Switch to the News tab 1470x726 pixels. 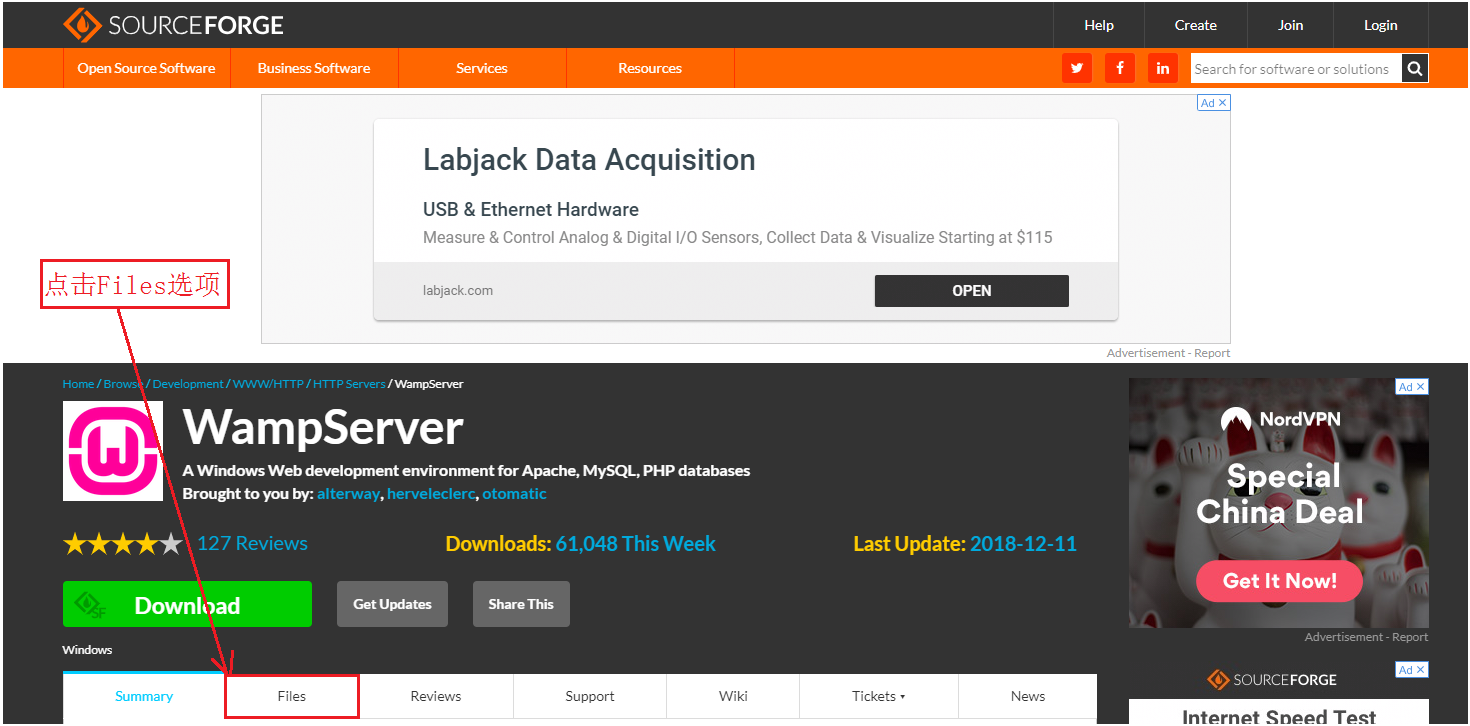tap(1028, 696)
